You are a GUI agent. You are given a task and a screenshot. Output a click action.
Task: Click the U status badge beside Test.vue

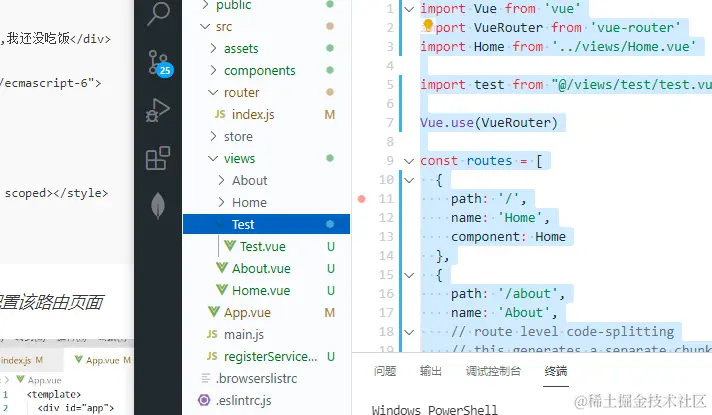(331, 246)
